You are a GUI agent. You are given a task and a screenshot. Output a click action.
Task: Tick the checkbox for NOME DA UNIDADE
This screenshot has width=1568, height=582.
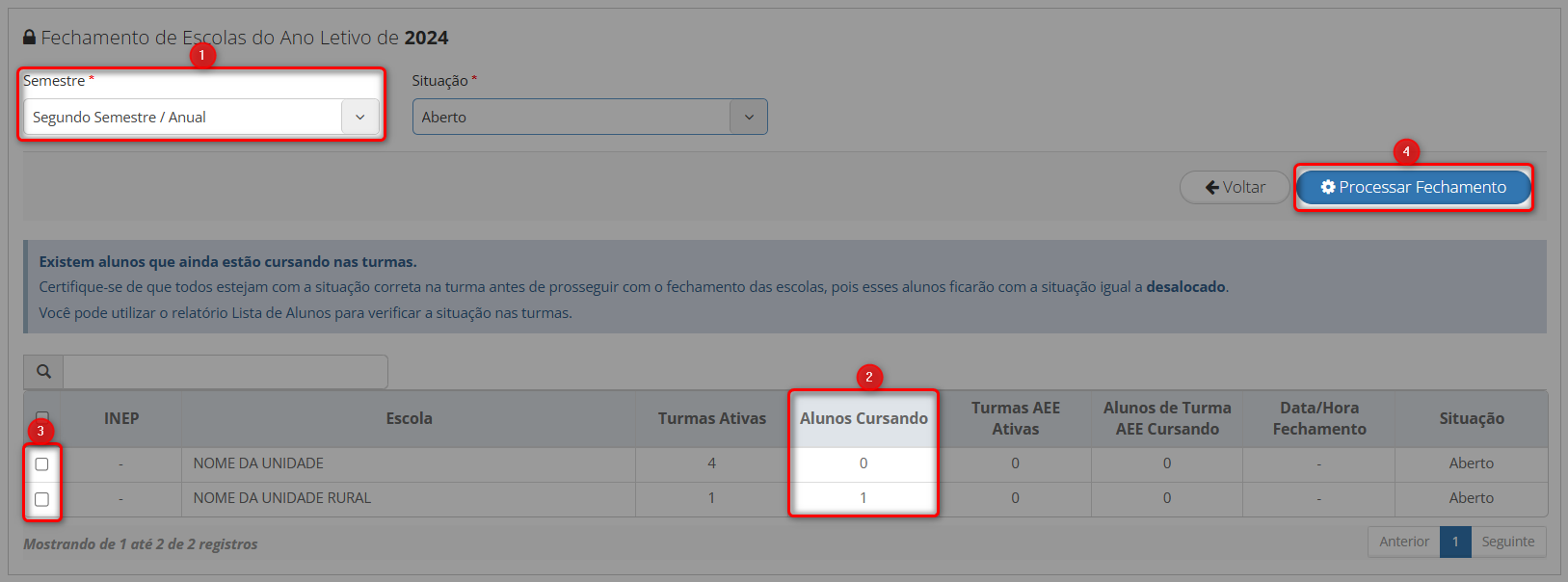point(41,464)
